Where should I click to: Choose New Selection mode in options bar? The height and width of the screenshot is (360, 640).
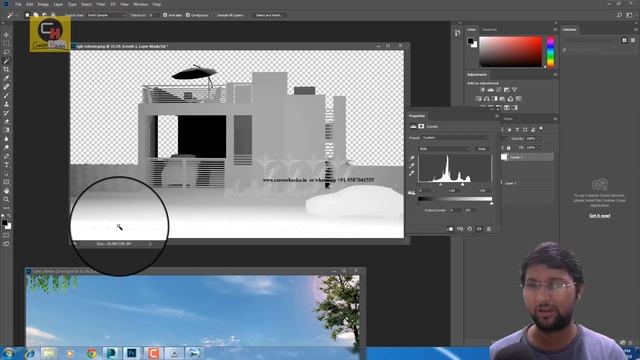27,15
